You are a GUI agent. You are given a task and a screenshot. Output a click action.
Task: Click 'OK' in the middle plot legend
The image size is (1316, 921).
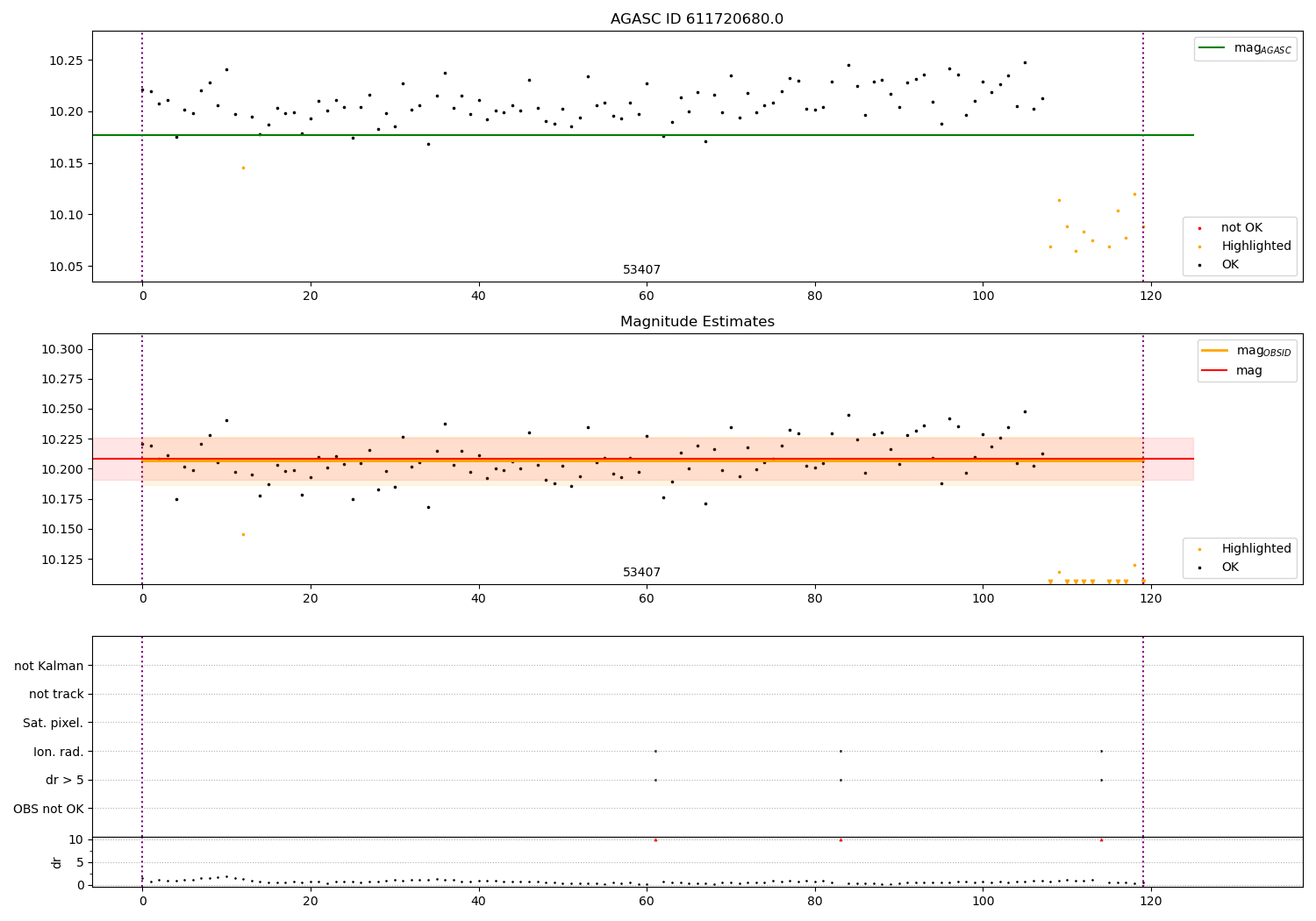[1219, 568]
